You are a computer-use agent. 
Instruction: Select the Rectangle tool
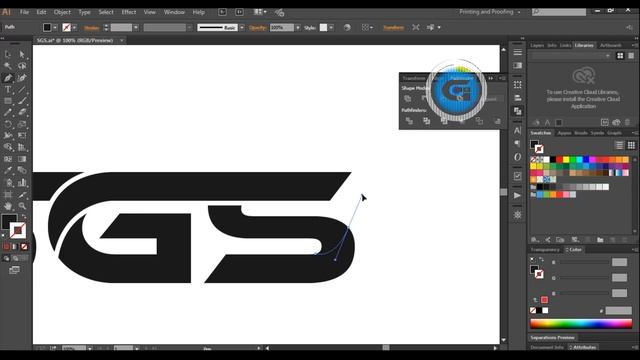8,101
